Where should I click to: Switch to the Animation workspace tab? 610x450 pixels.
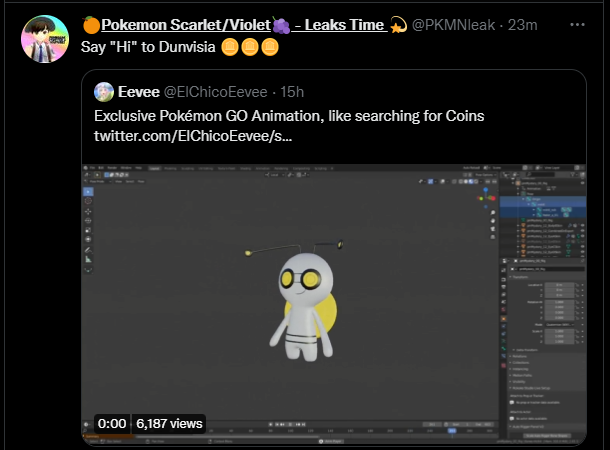click(x=263, y=168)
